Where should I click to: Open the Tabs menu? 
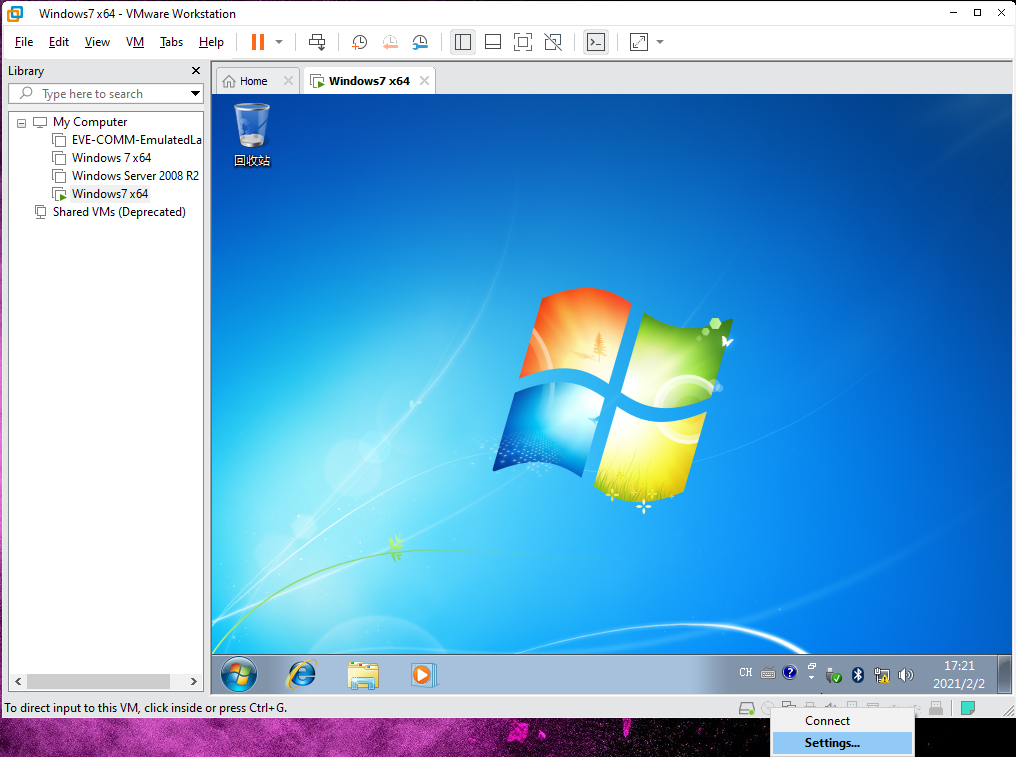(172, 42)
